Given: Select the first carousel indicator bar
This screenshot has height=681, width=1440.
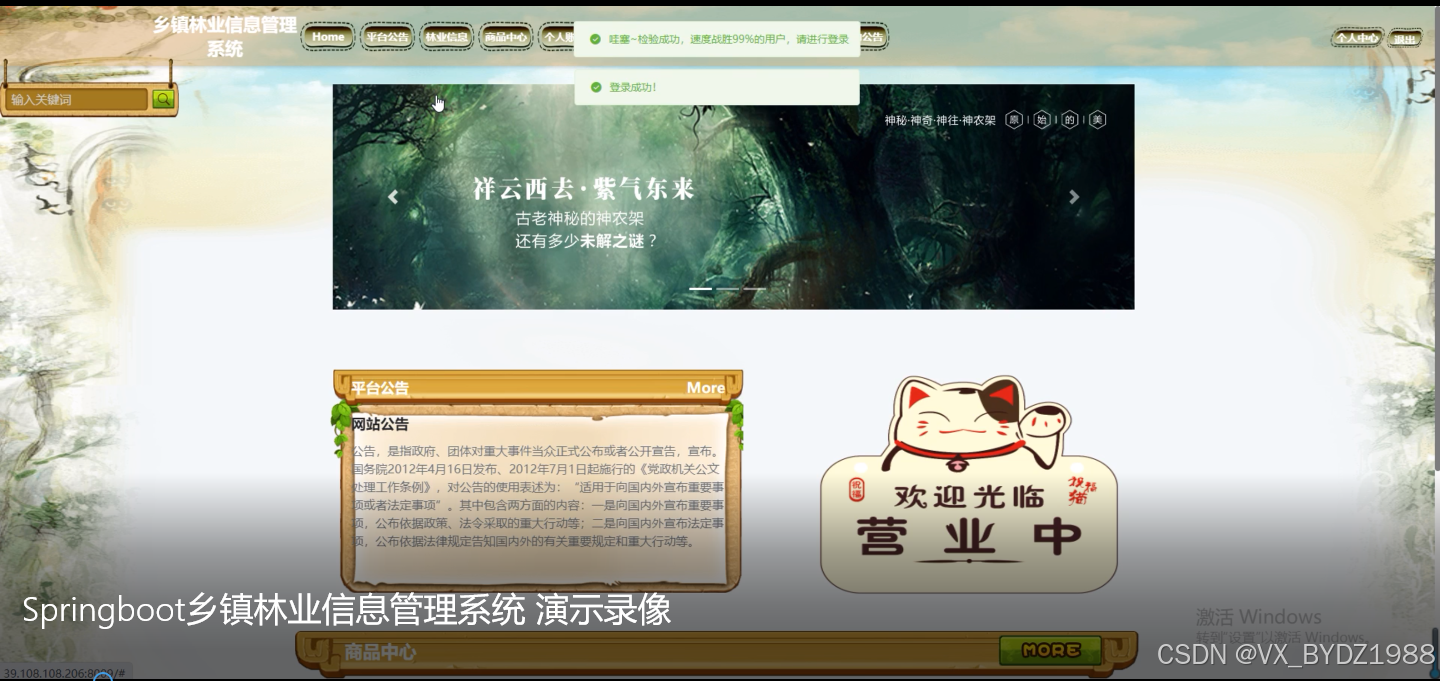Looking at the screenshot, I should 700,289.
